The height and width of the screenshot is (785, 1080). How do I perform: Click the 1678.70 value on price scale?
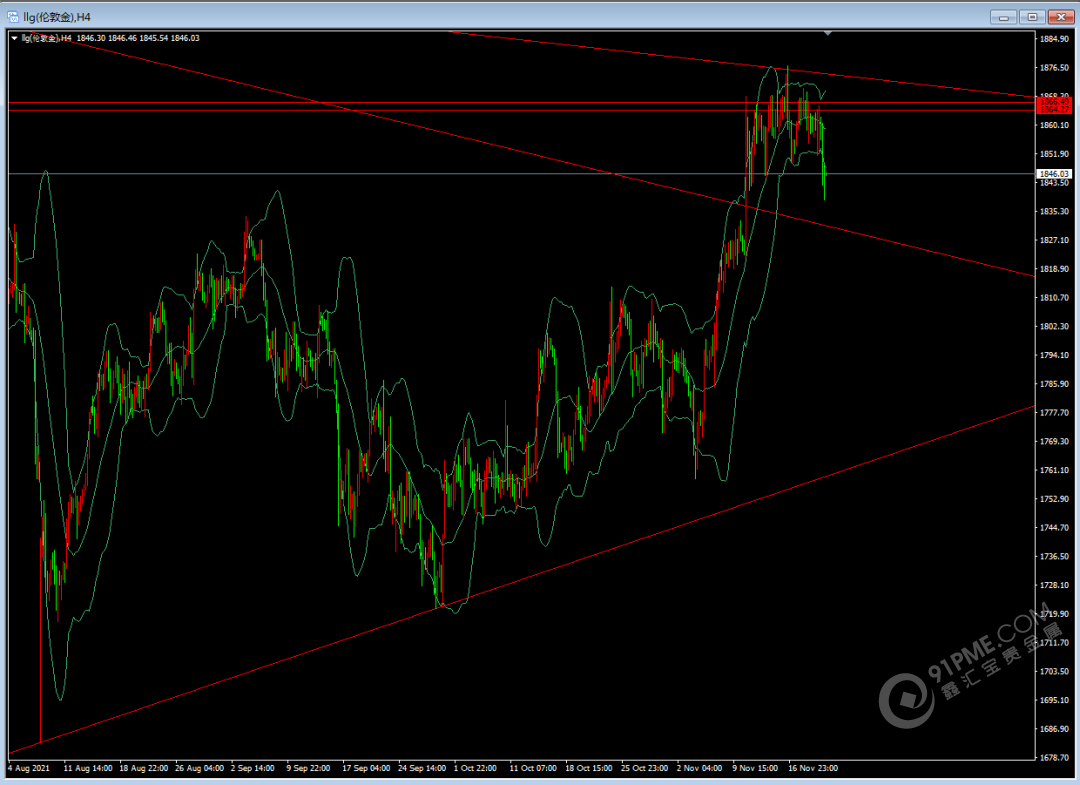point(1054,758)
